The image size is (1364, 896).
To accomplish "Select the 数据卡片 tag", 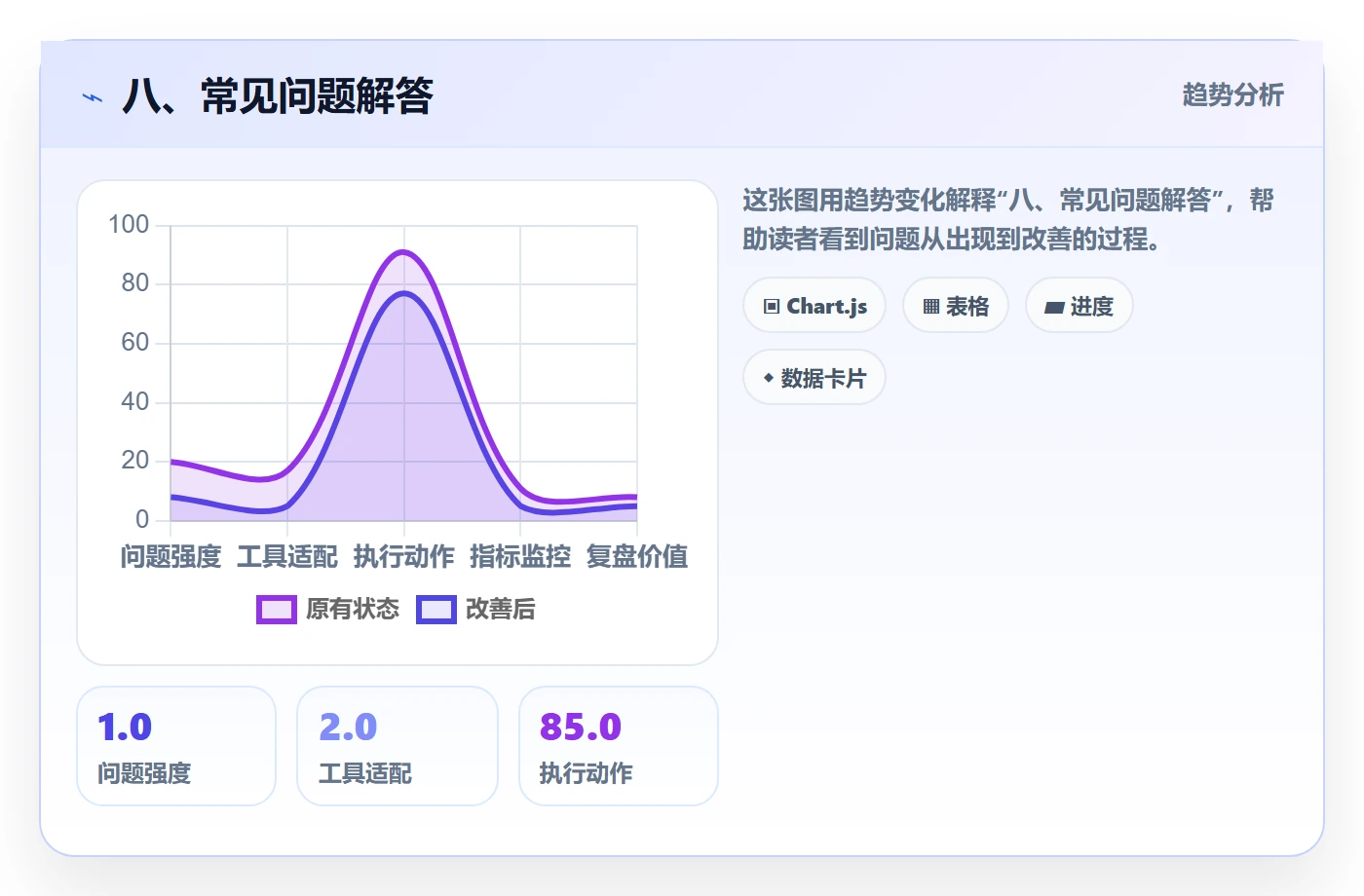I will 815,378.
